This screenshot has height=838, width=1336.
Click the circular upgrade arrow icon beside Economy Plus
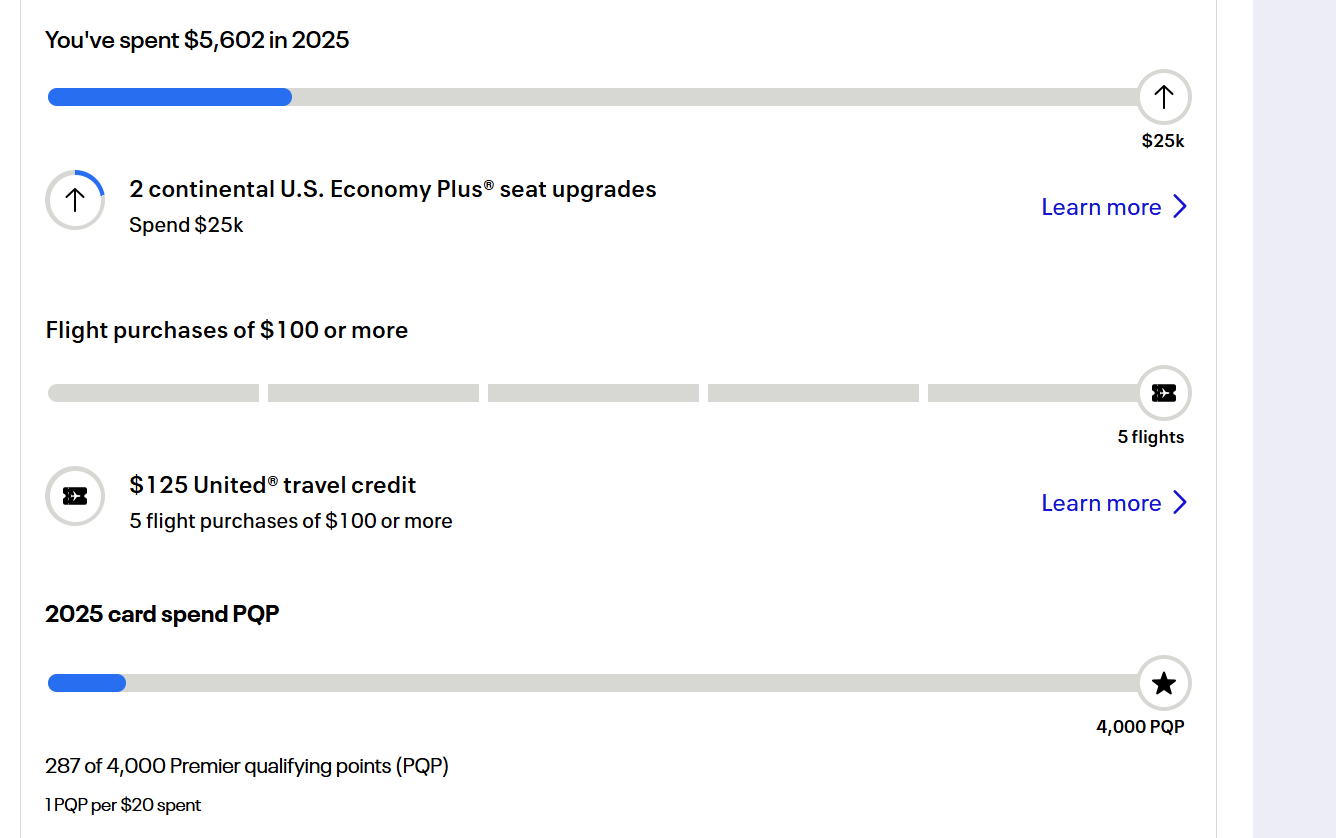[75, 200]
